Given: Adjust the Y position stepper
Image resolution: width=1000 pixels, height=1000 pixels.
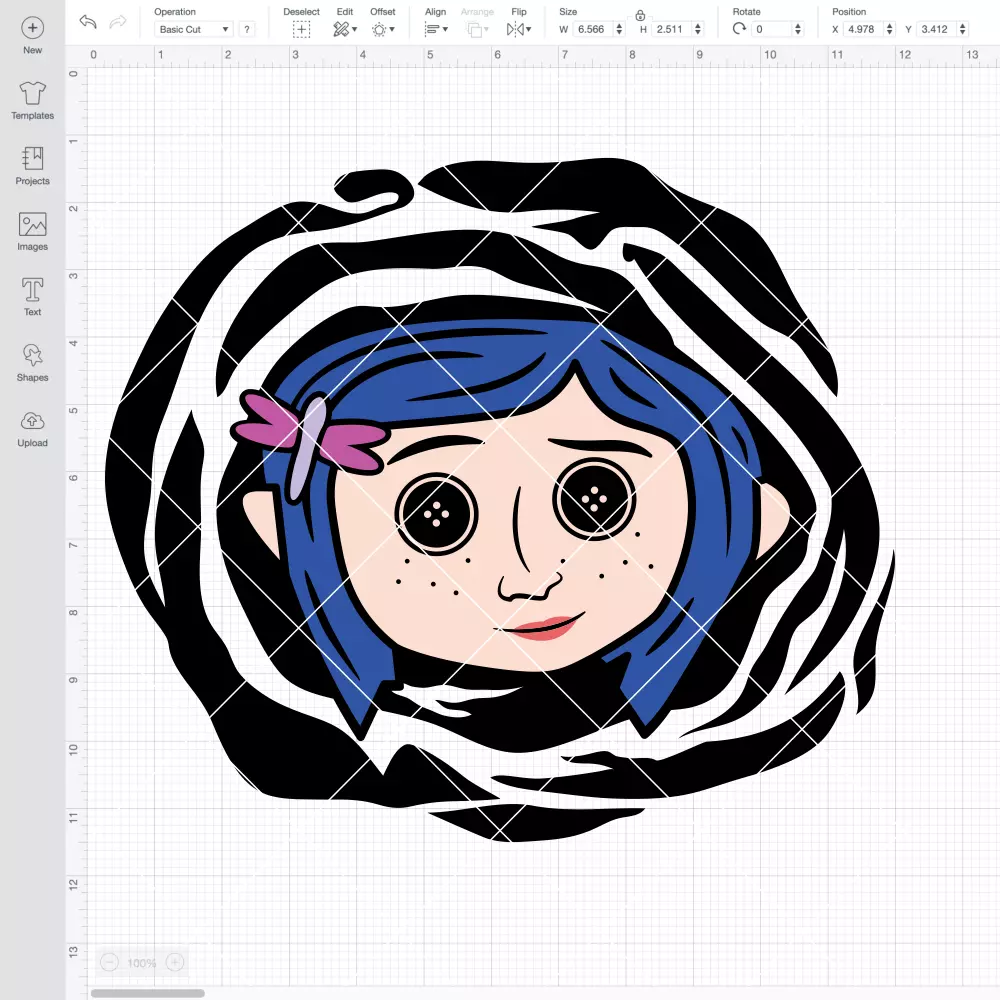Looking at the screenshot, I should [963, 29].
